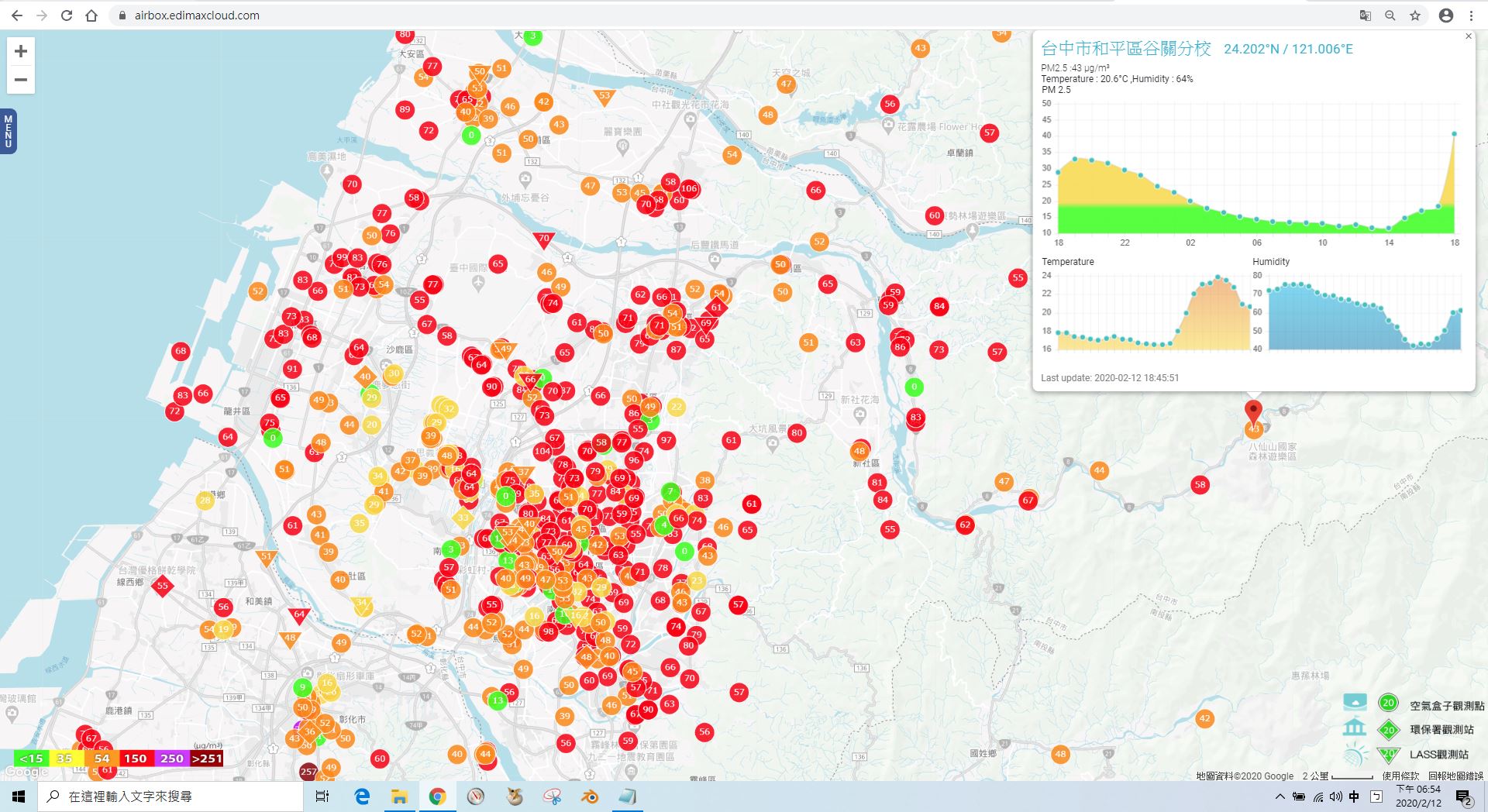Zoom in the map with plus button
Image resolution: width=1488 pixels, height=812 pixels.
tap(21, 52)
